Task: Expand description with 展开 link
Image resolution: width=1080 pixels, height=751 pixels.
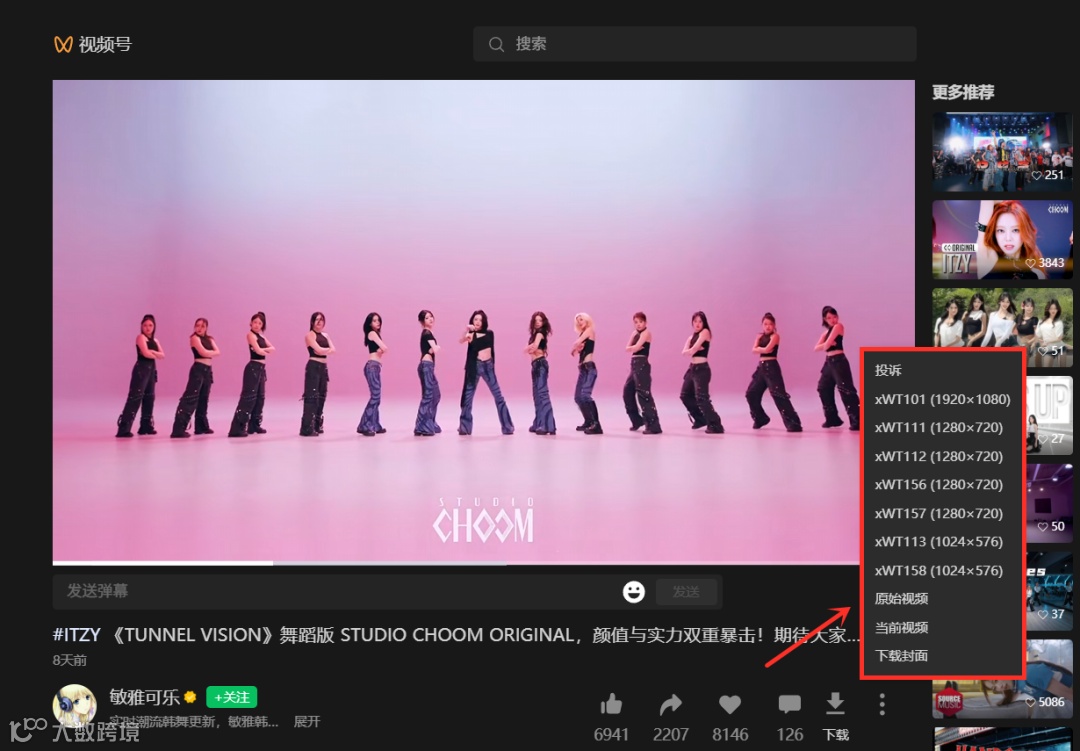Action: click(307, 721)
